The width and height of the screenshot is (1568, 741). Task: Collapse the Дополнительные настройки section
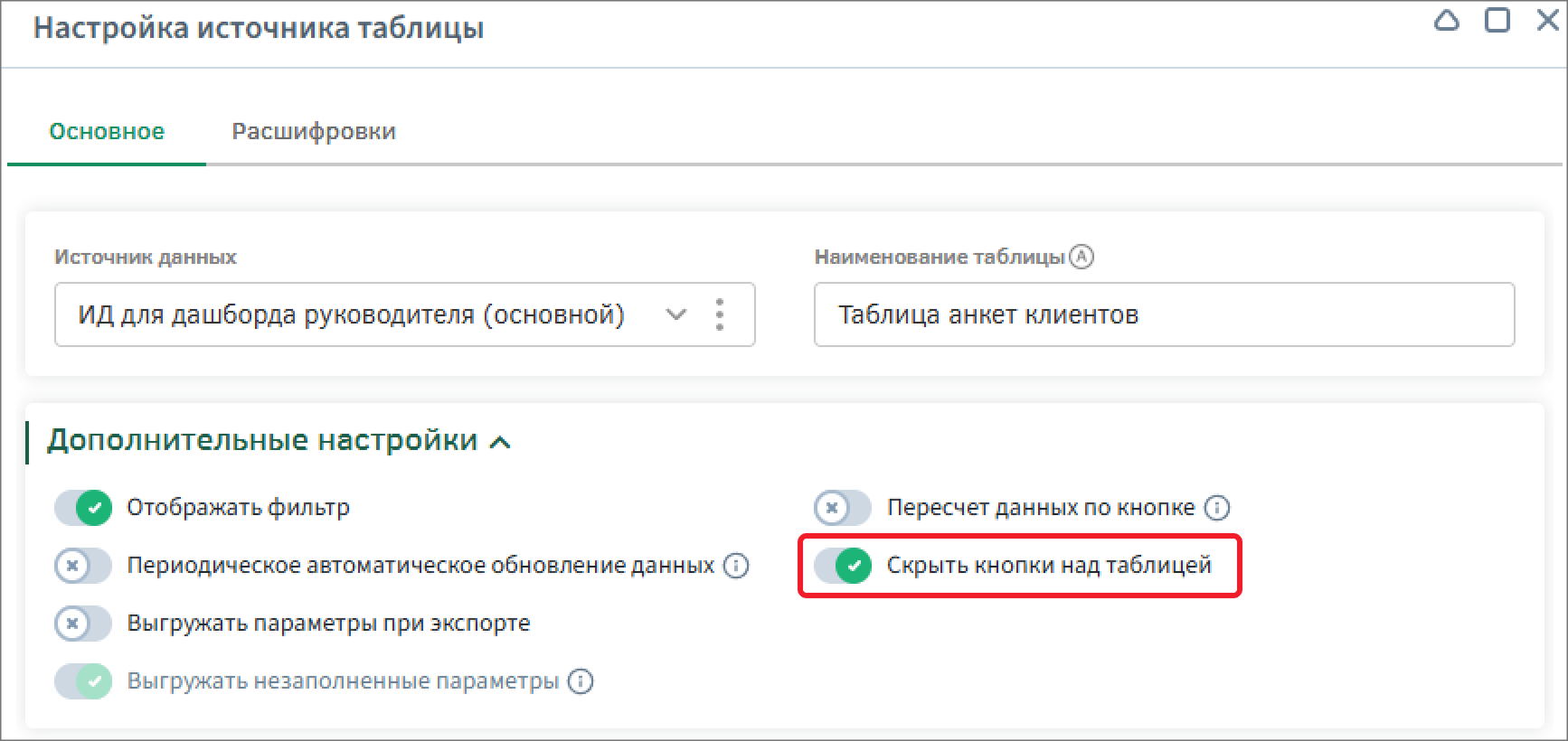click(x=500, y=442)
